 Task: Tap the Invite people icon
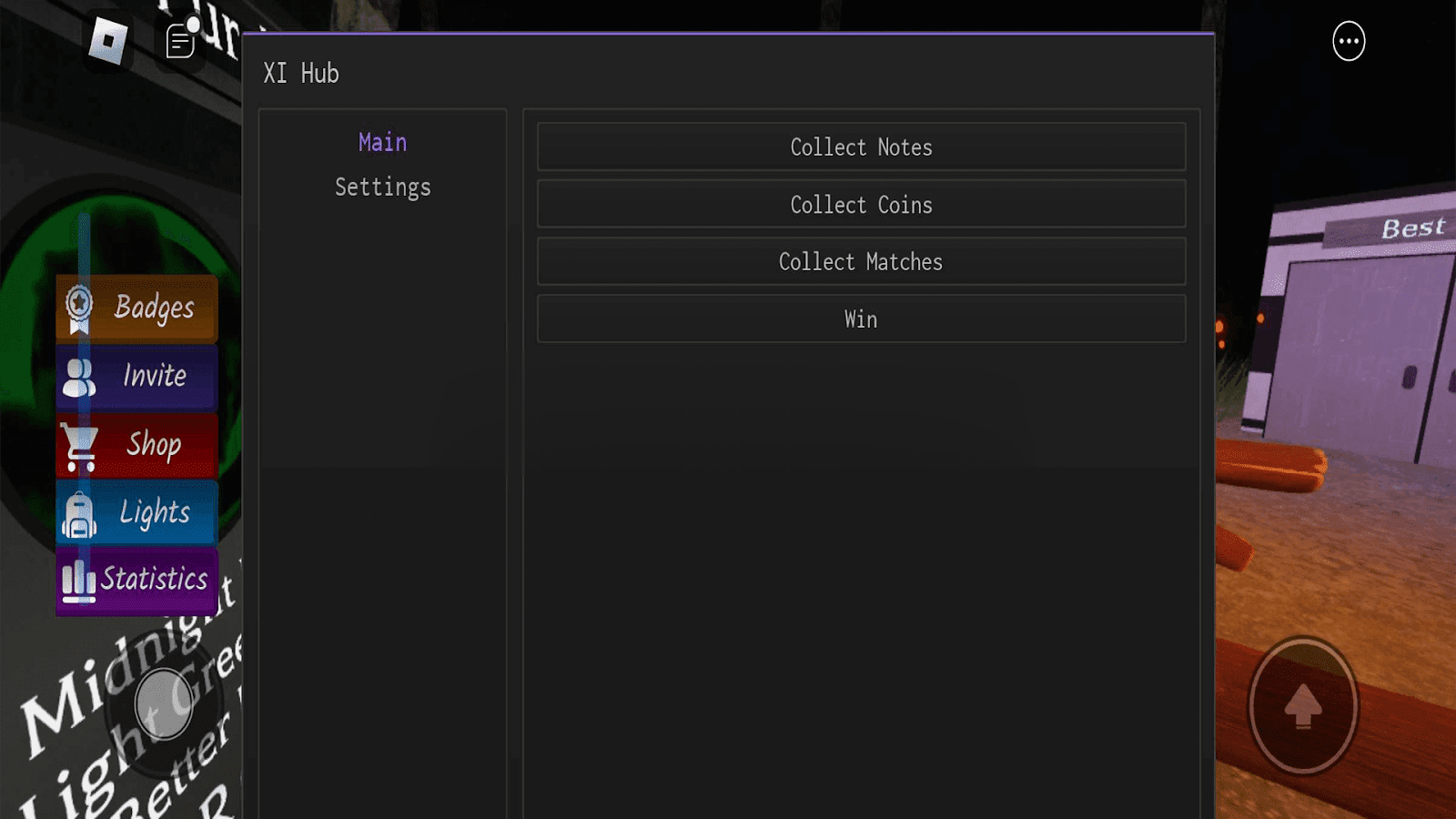79,377
